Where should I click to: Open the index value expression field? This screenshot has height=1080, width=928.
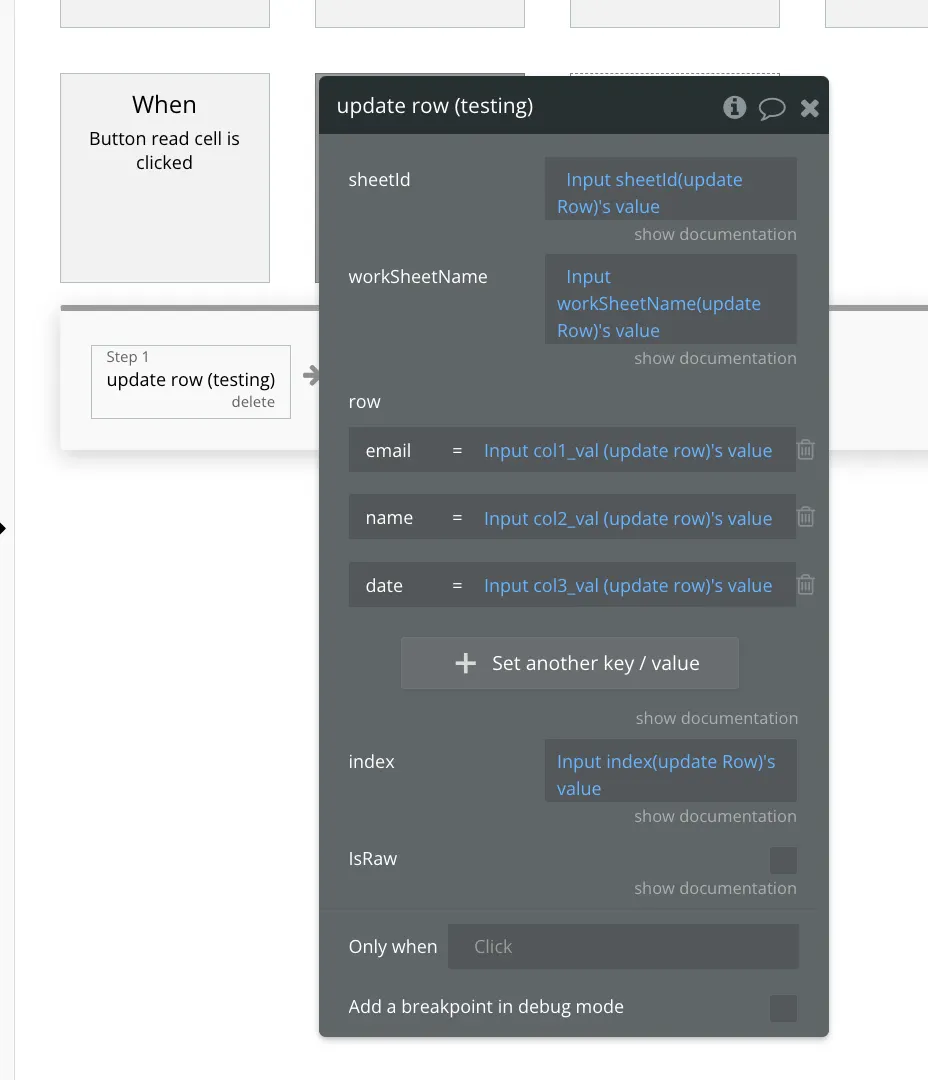670,774
